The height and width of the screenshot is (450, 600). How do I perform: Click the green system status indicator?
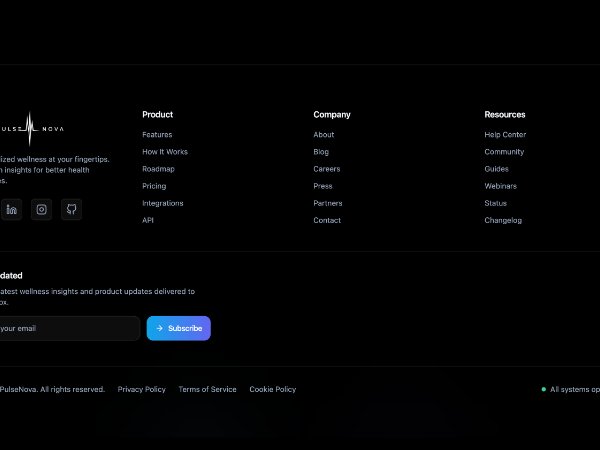coord(544,389)
